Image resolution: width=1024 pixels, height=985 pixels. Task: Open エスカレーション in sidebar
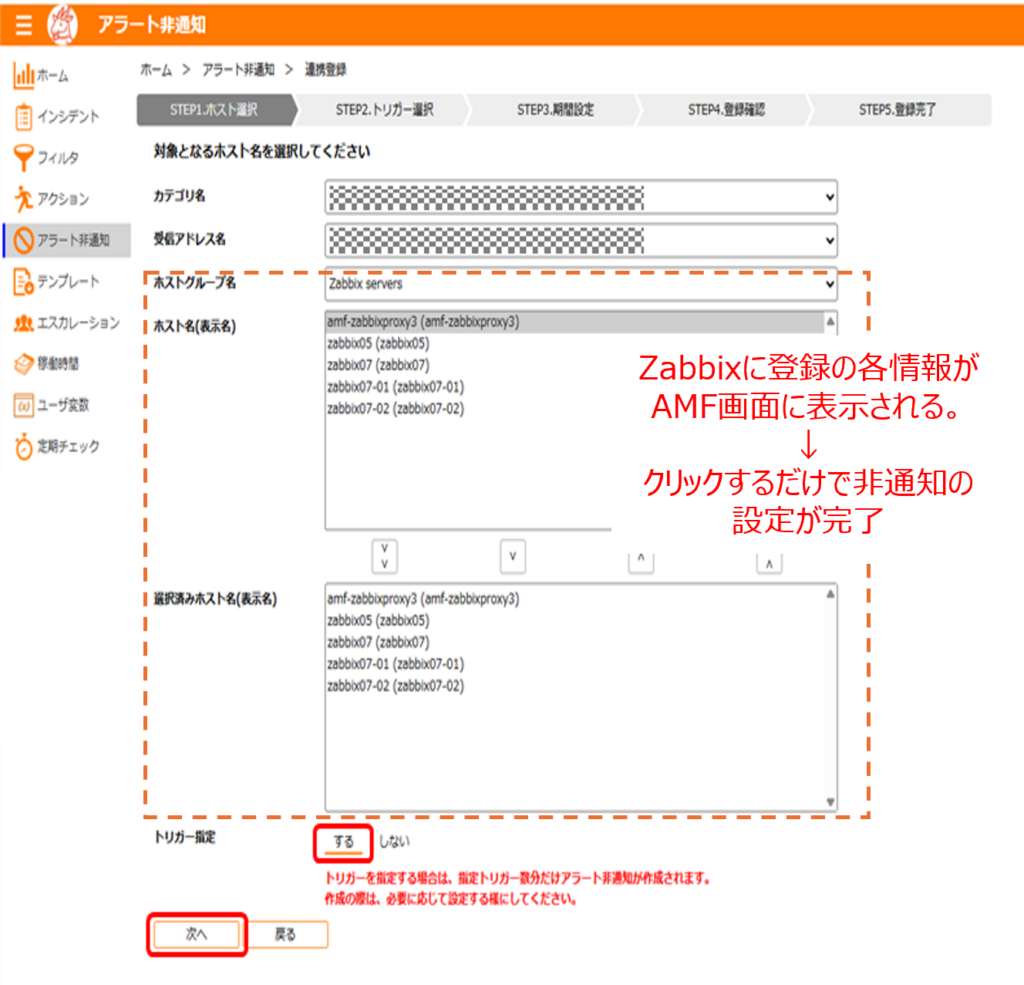(x=78, y=323)
